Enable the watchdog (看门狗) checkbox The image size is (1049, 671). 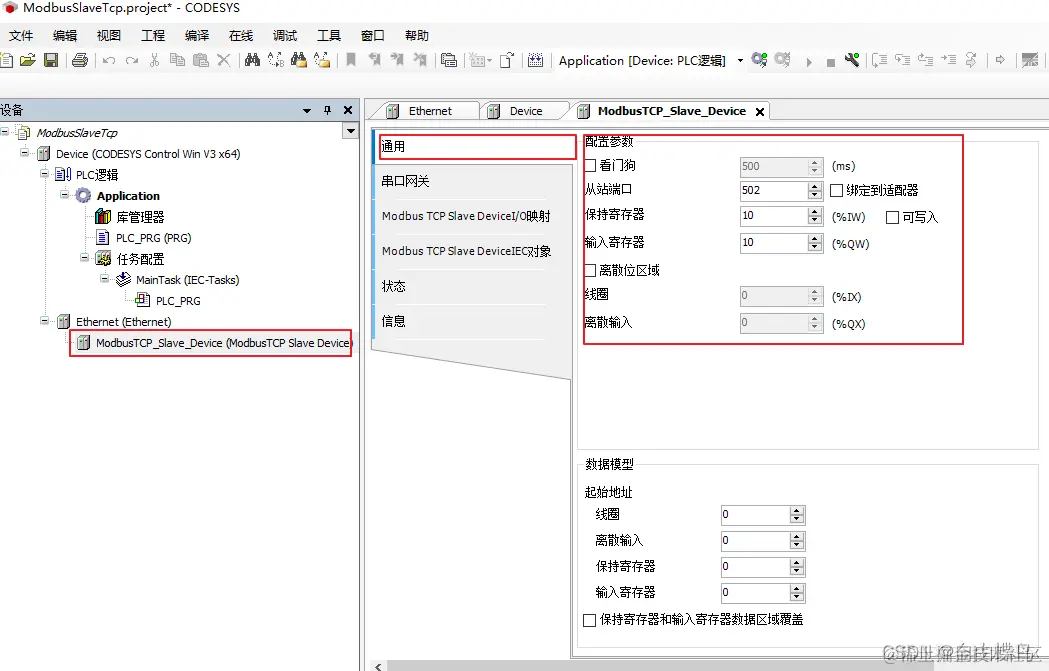(590, 165)
